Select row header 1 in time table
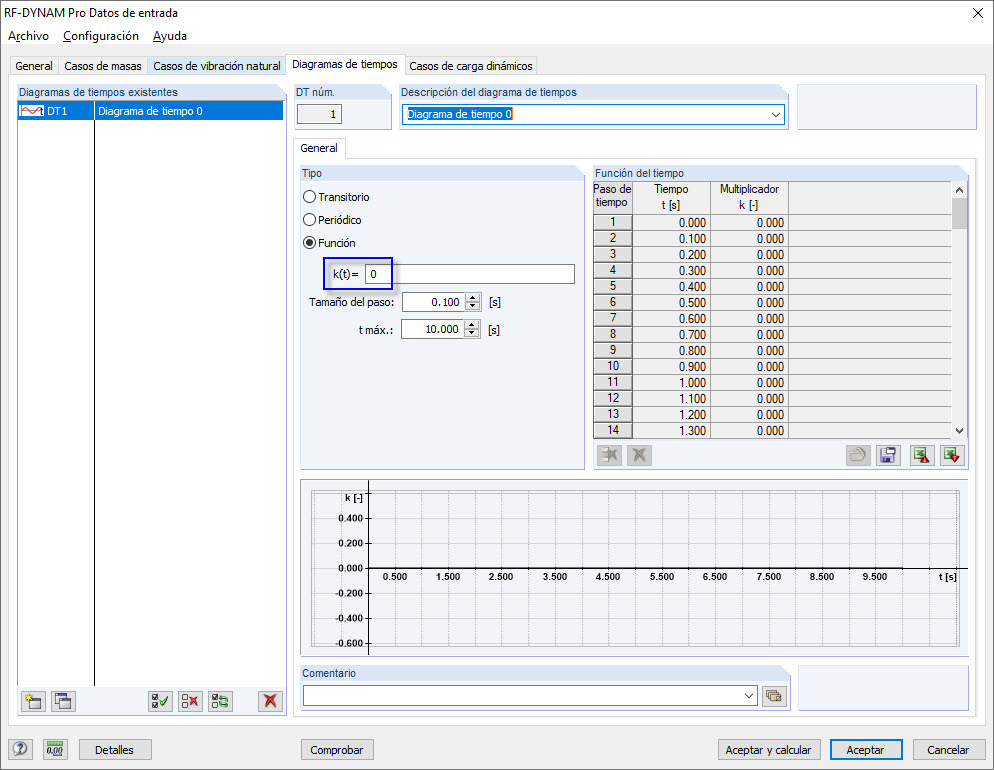Screen dimensions: 994x770 612,222
